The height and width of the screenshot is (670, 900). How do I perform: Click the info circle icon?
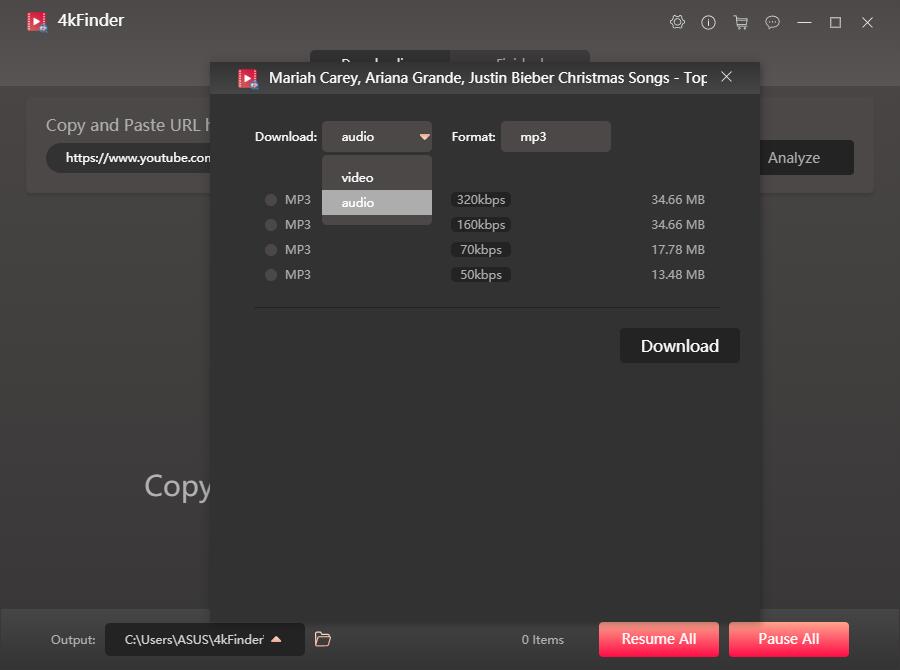pyautogui.click(x=708, y=22)
